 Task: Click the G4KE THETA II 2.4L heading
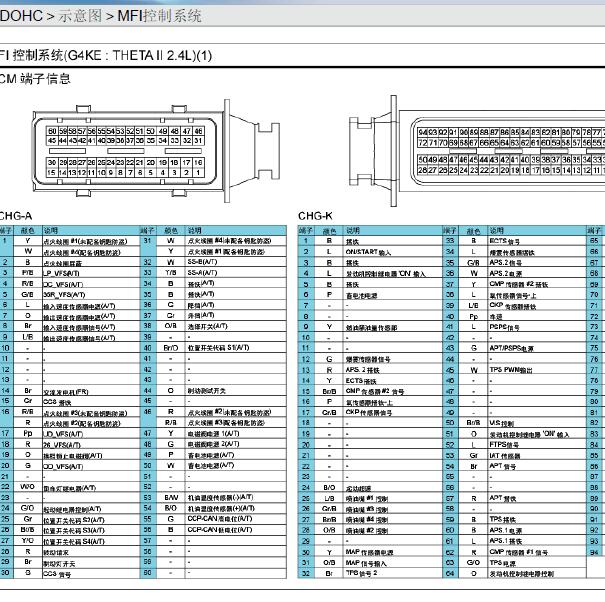pyautogui.click(x=106, y=56)
